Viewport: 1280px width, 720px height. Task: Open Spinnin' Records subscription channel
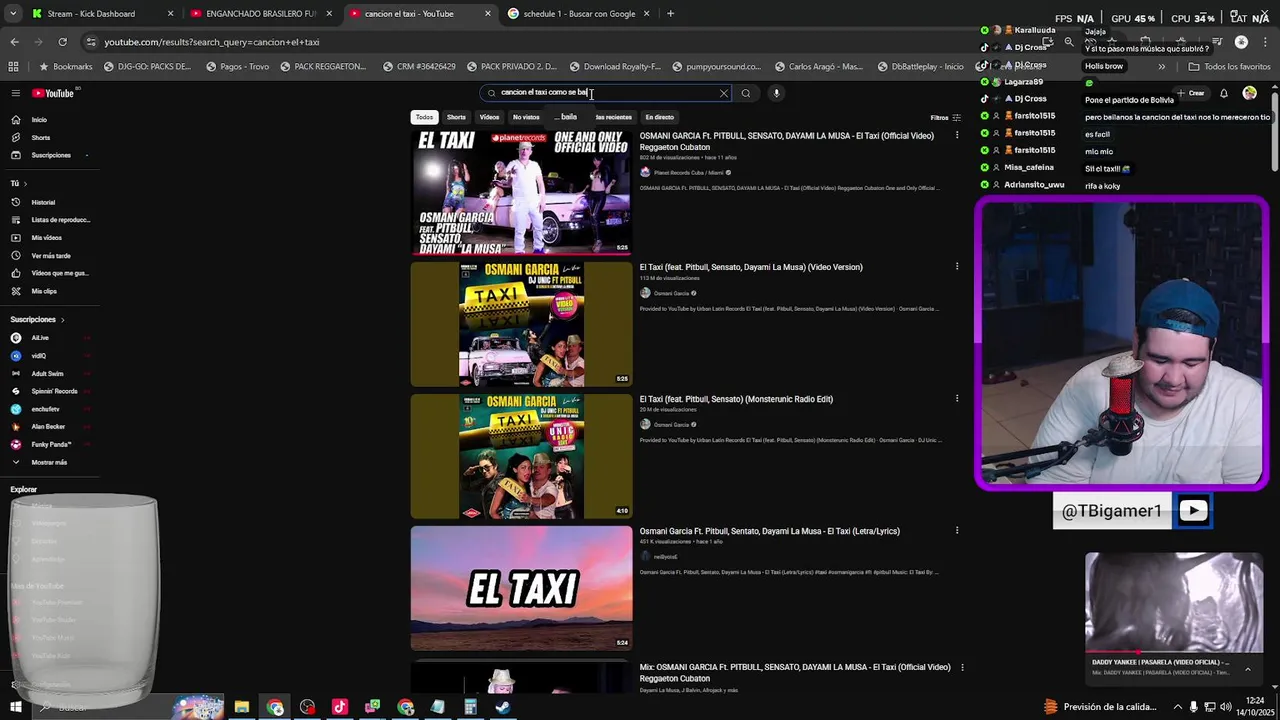click(x=54, y=391)
